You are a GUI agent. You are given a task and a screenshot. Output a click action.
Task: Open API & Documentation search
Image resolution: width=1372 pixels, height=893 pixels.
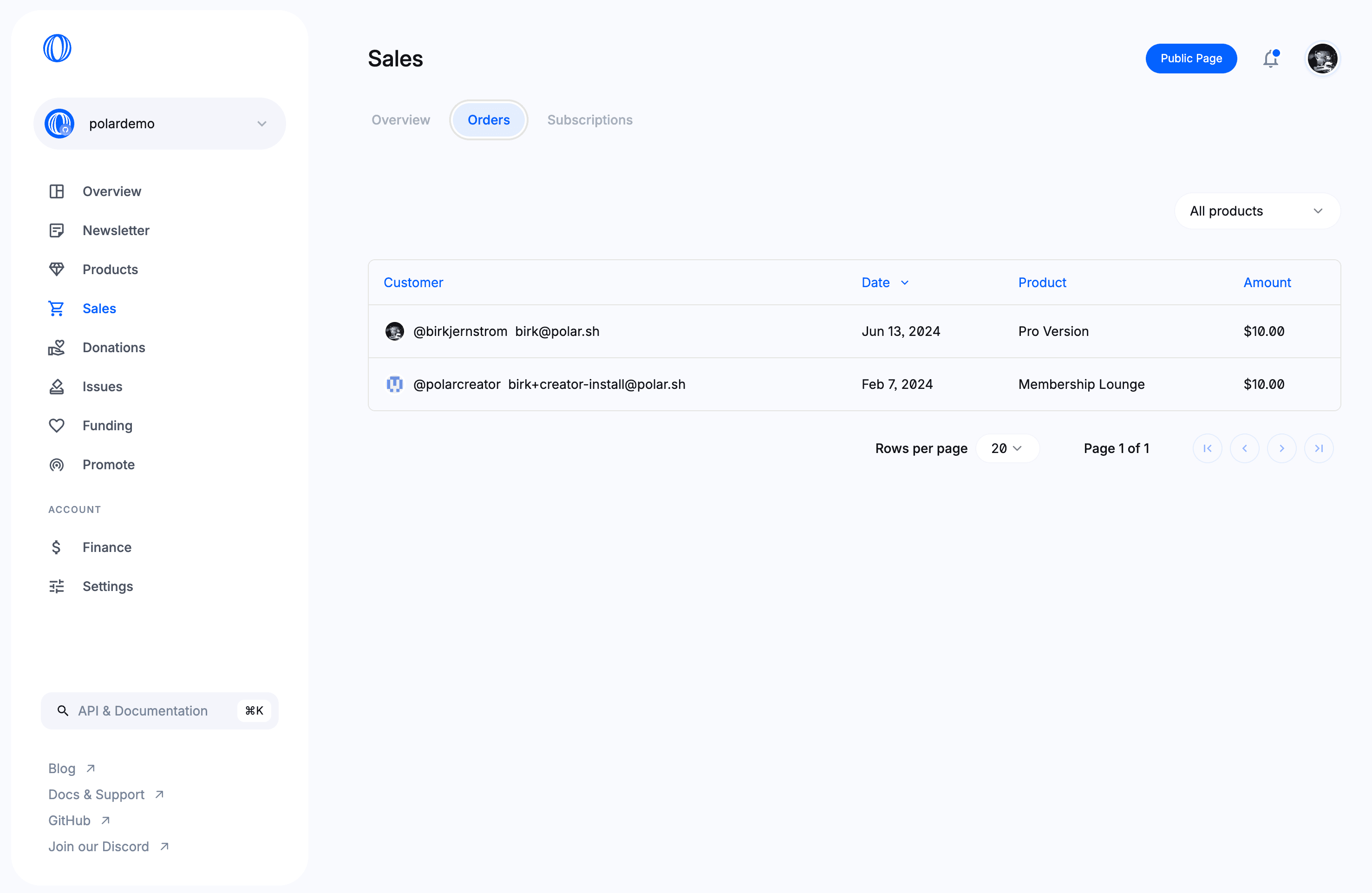point(159,710)
